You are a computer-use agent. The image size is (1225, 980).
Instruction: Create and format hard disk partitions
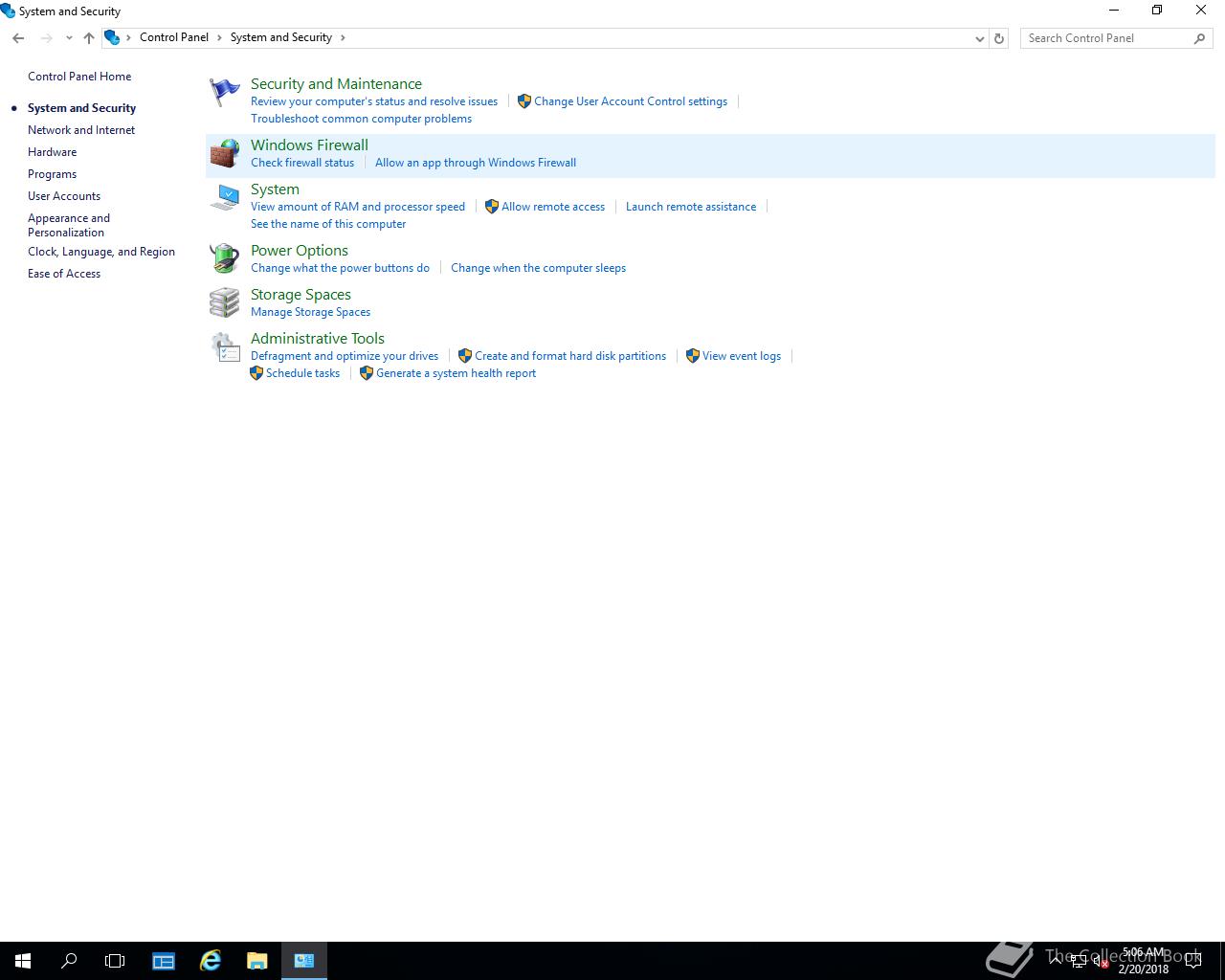coord(570,356)
